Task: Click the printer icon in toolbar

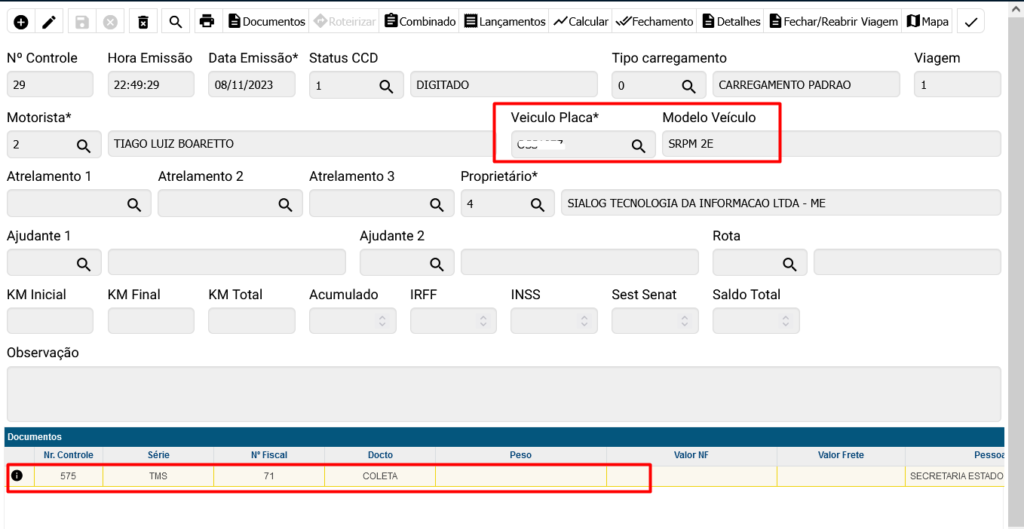Action: [x=206, y=21]
